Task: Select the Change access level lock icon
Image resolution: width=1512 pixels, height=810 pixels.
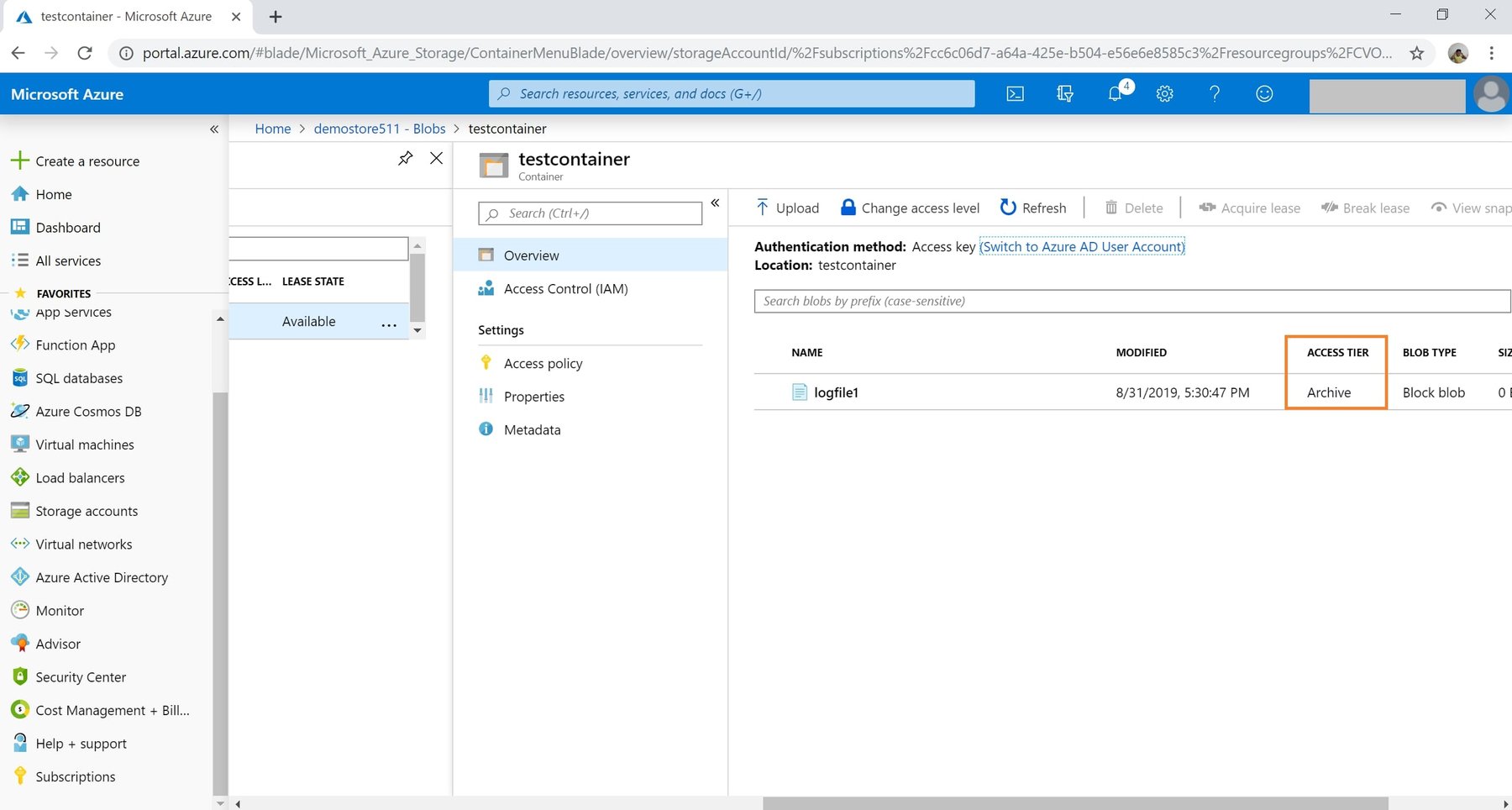Action: pyautogui.click(x=848, y=208)
